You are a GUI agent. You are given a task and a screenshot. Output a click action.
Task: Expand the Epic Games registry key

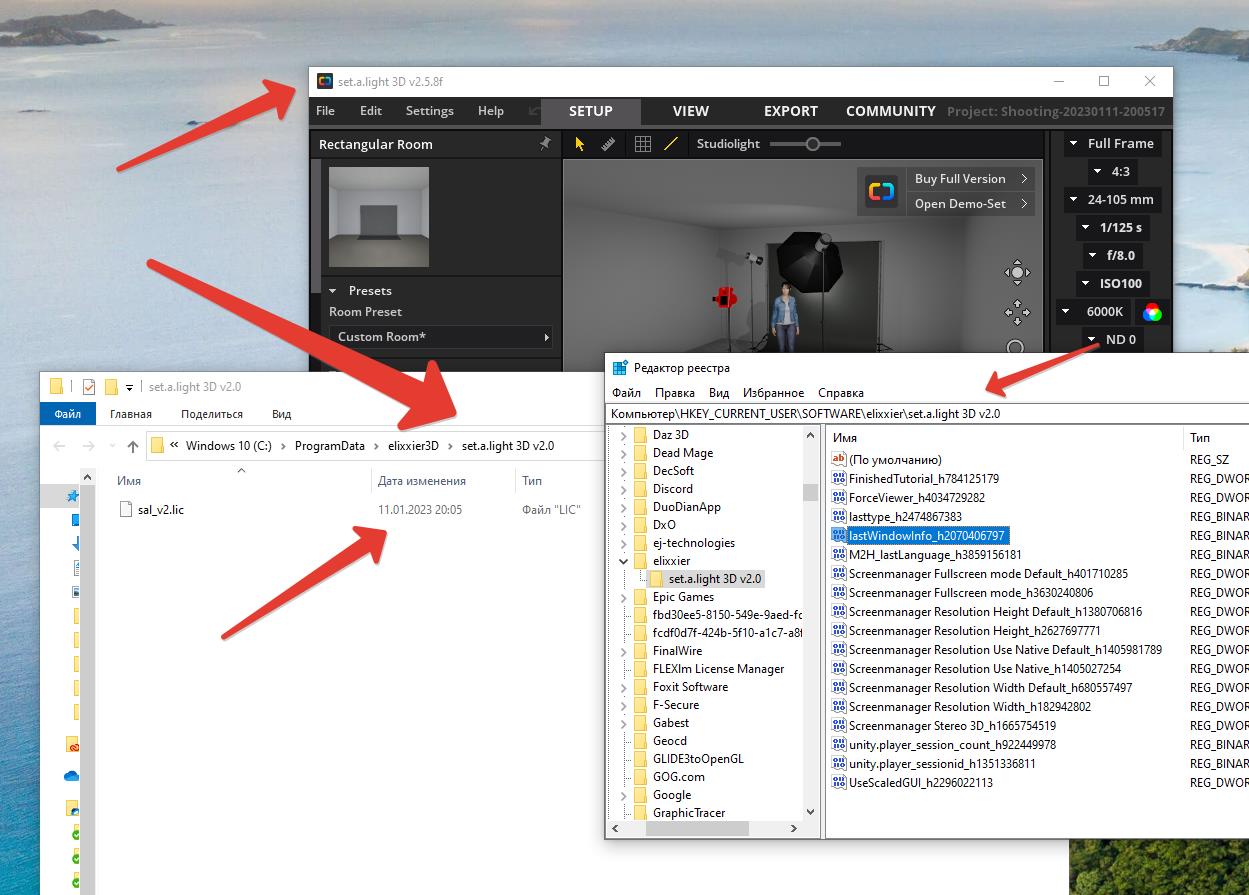(624, 597)
